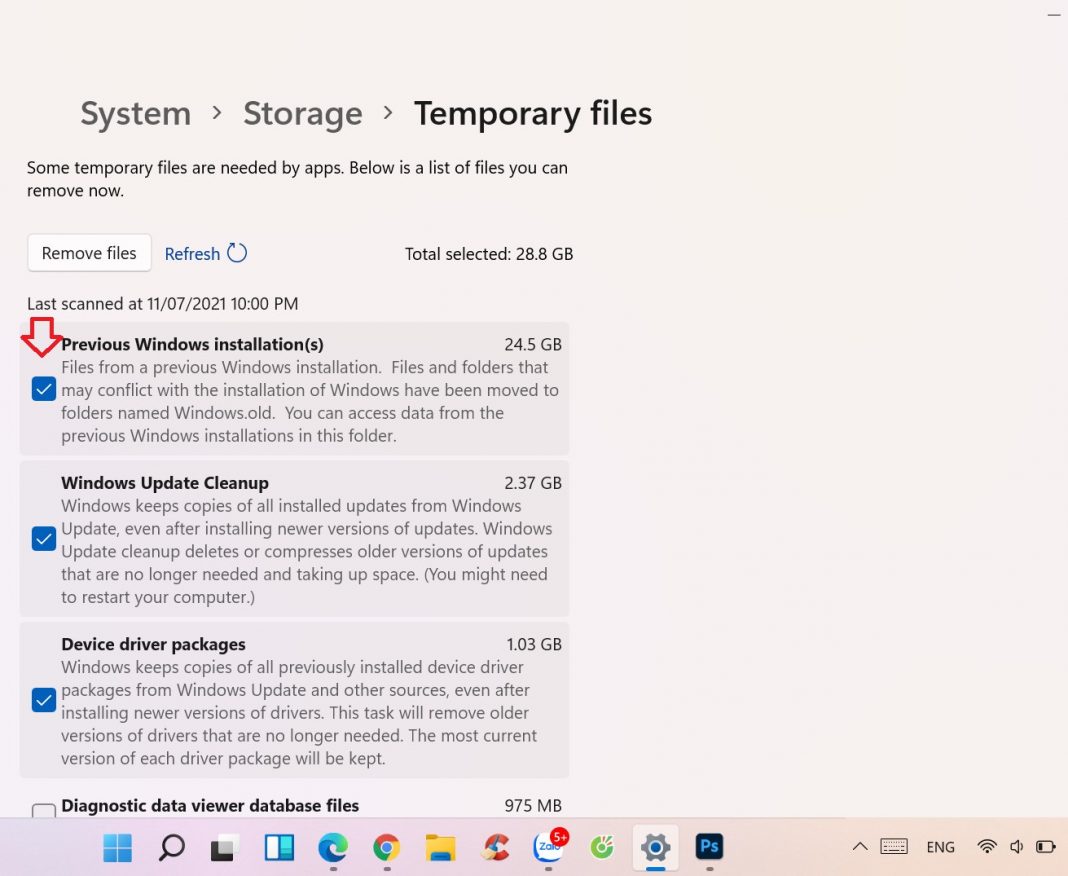Open Zalo chat app icon

click(x=548, y=848)
